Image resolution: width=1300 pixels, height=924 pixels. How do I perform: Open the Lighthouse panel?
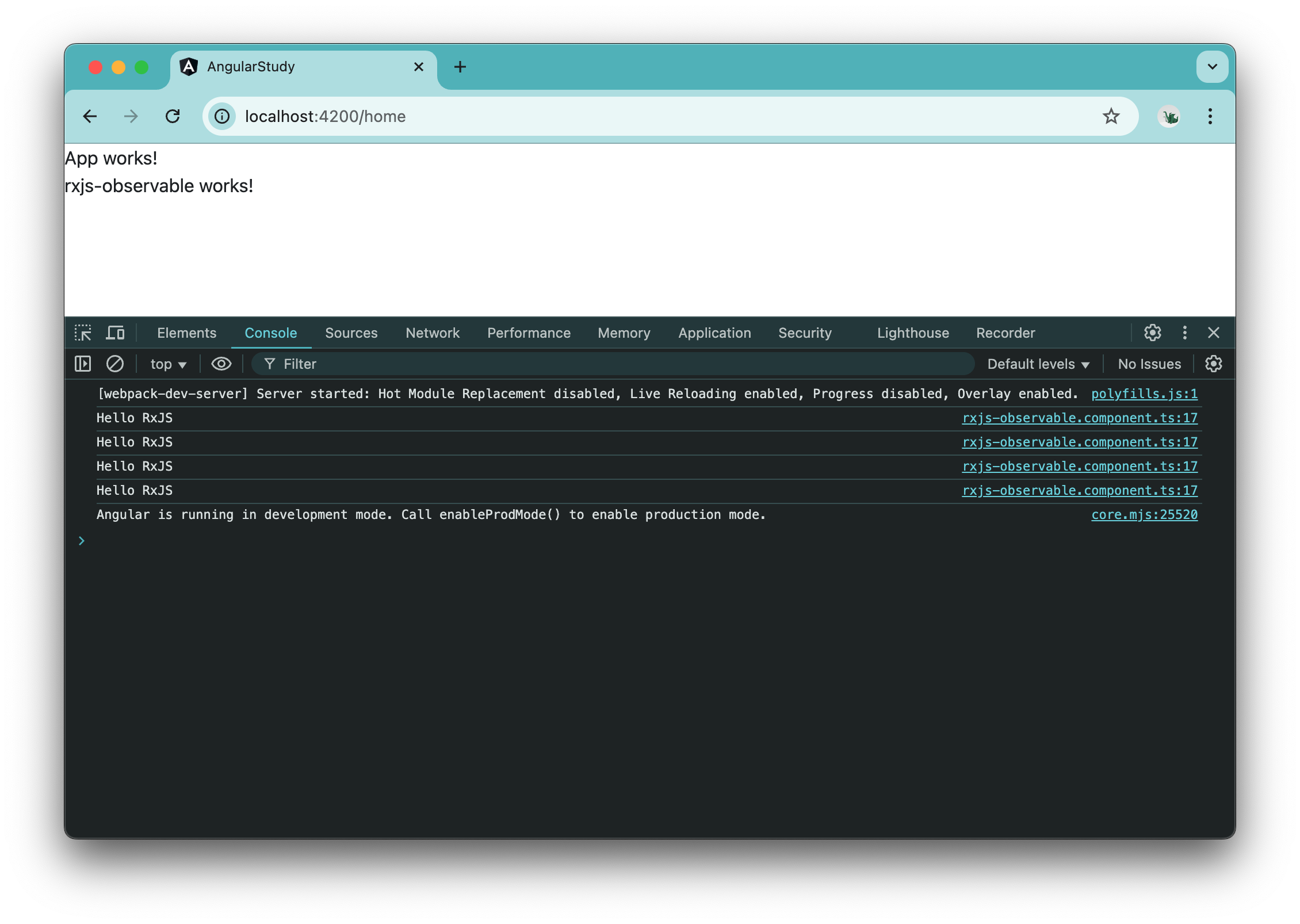pos(912,333)
